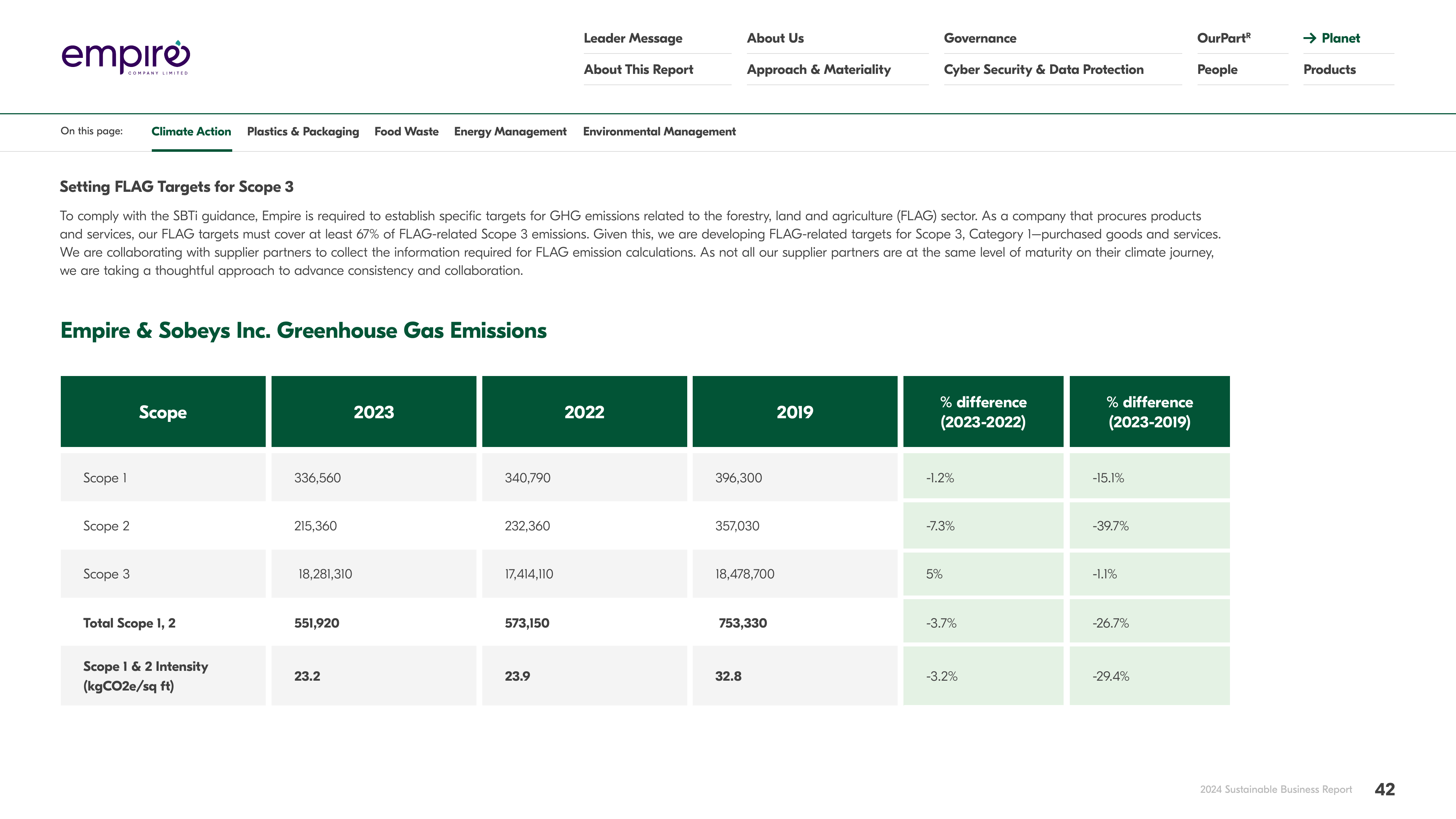Go to Environmental Management tab
Screen dimensions: 1456x819
pos(659,132)
